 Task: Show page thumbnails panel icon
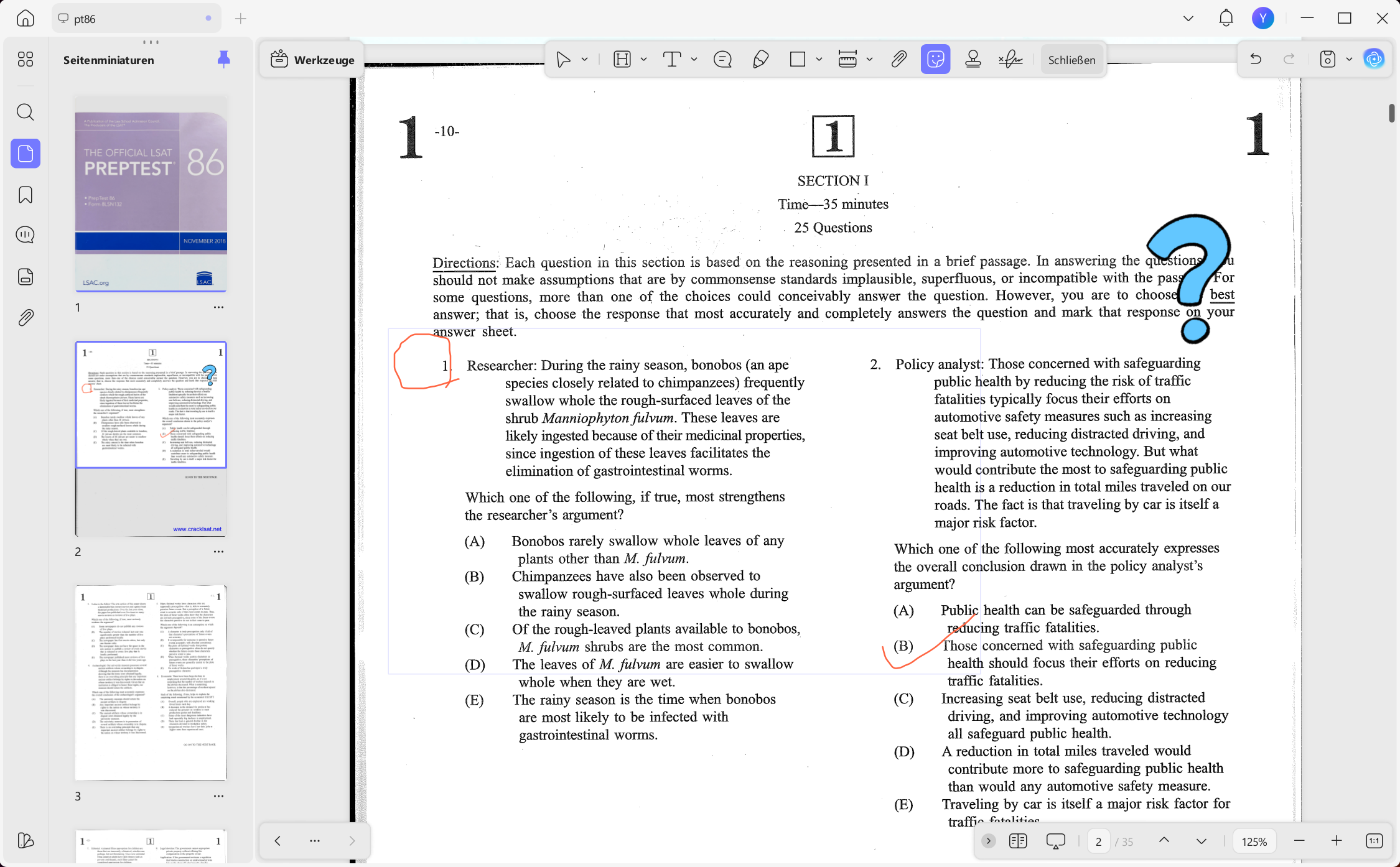point(26,154)
